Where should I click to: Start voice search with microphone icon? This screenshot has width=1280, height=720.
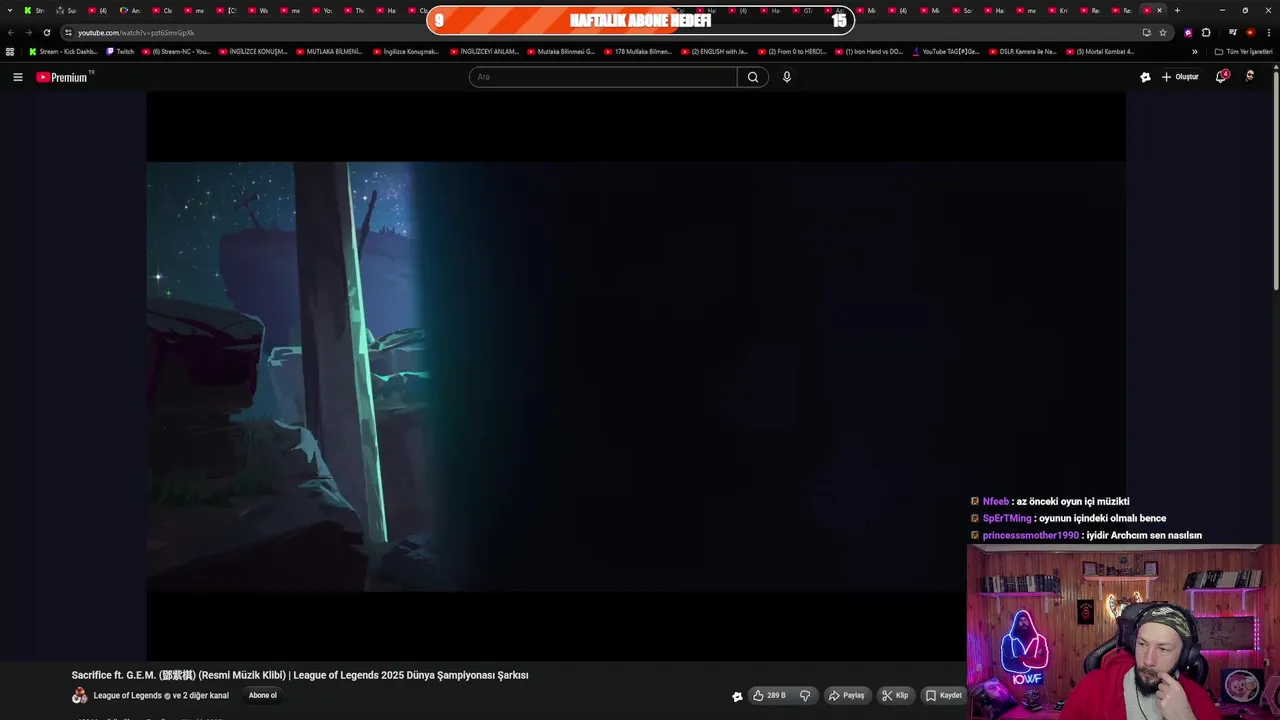(x=787, y=77)
